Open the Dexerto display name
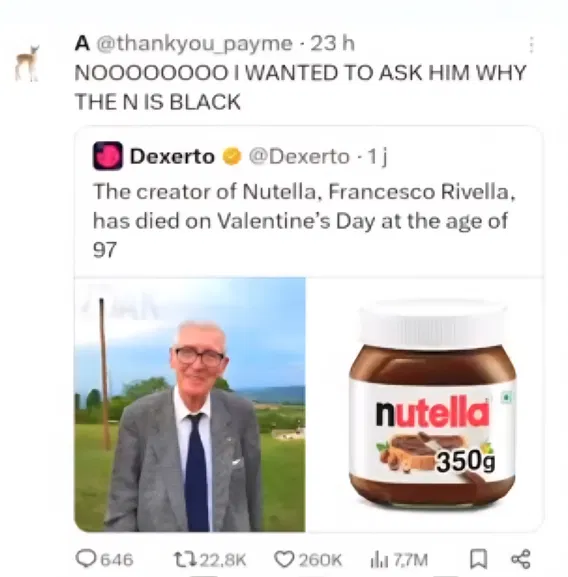 [x=172, y=156]
